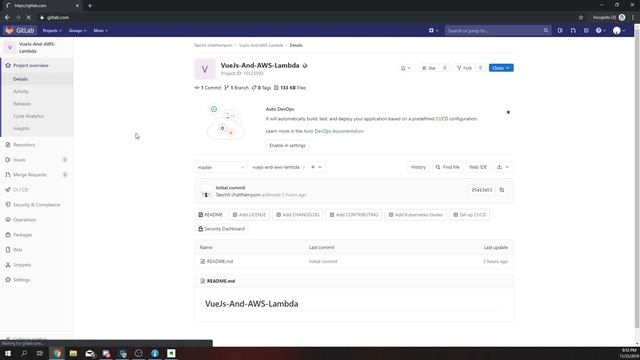
Task: Click Add Kubernetes cluster button
Action: (416, 215)
